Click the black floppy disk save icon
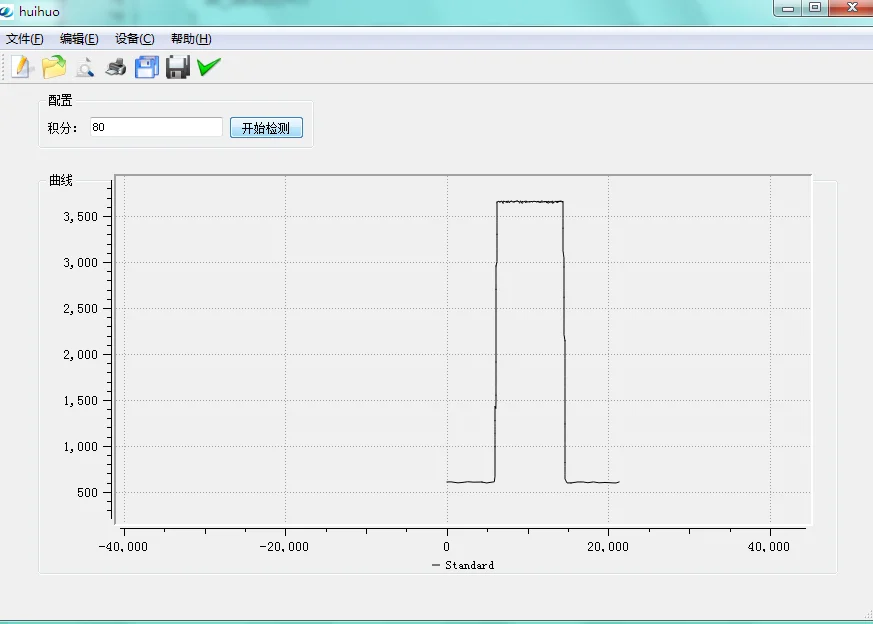 pos(178,67)
